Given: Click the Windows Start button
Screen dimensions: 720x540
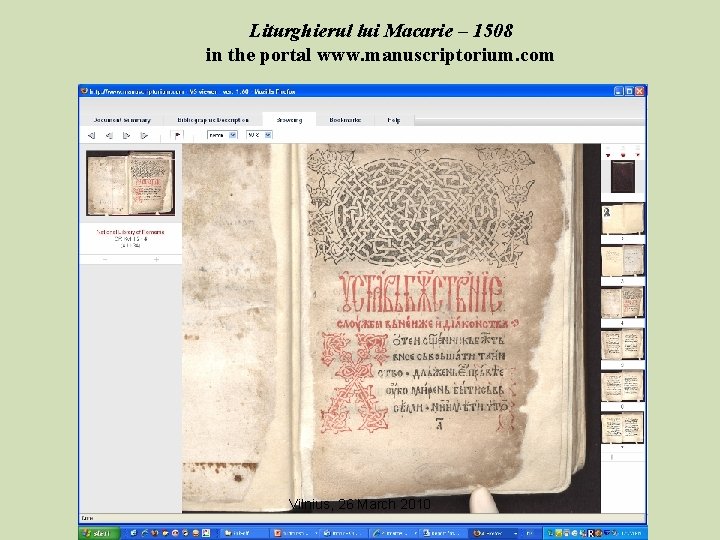Looking at the screenshot, I should [100, 533].
